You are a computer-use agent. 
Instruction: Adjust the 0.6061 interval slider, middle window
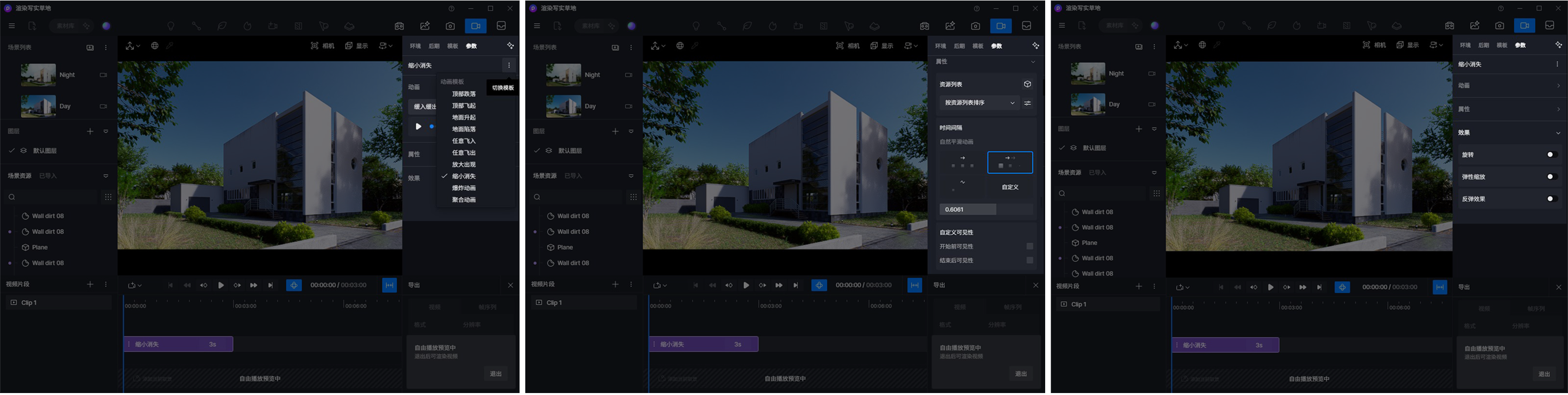coord(986,209)
